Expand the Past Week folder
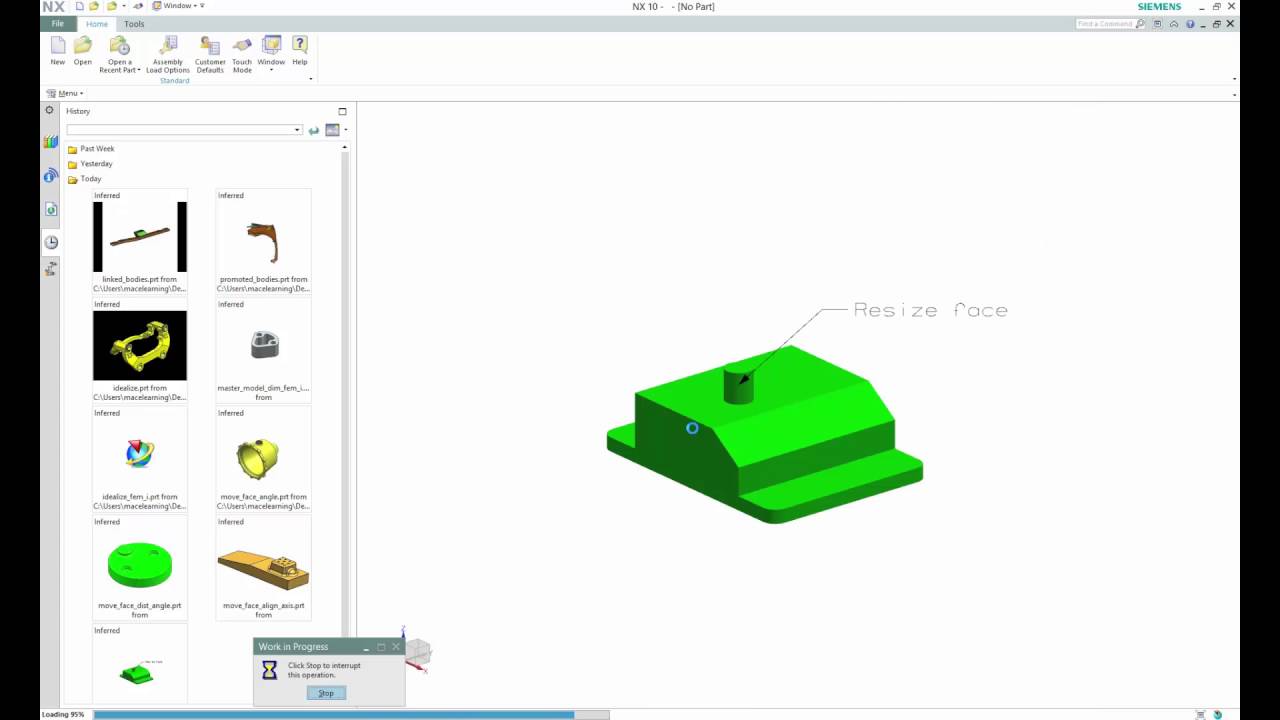This screenshot has height=720, width=1280. [91, 149]
